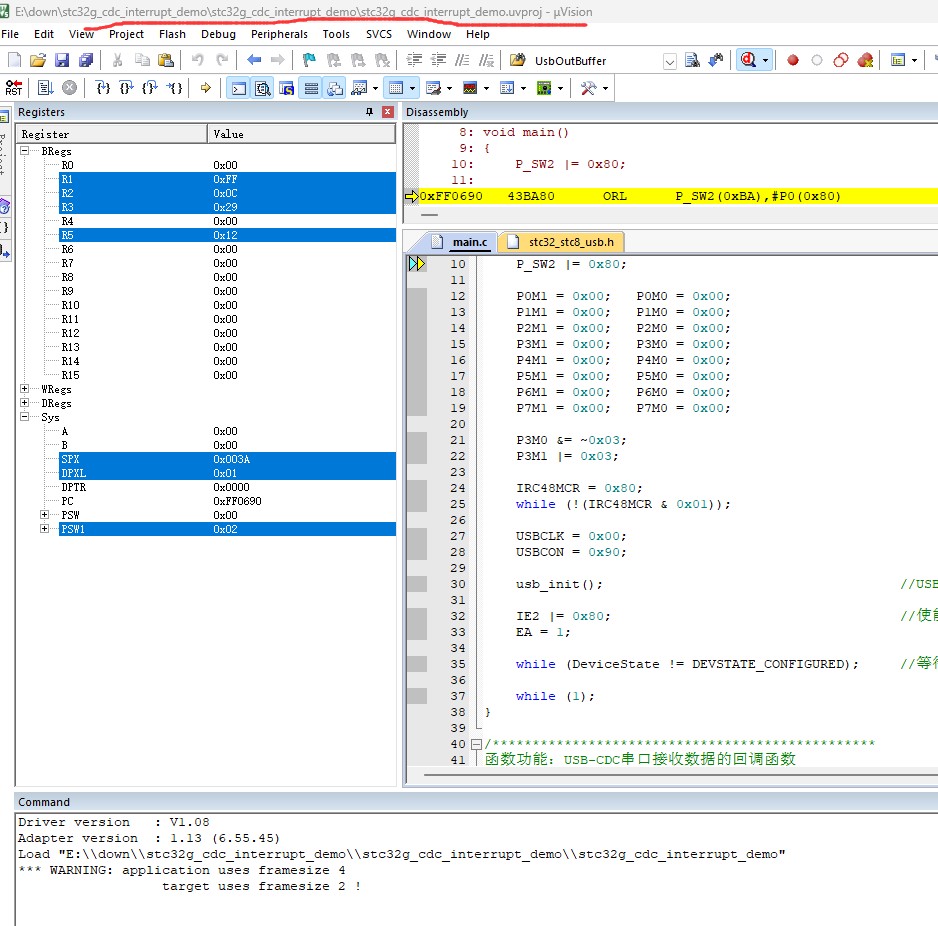This screenshot has width=938, height=926.
Task: Close the Registers panel
Action: pyautogui.click(x=388, y=112)
